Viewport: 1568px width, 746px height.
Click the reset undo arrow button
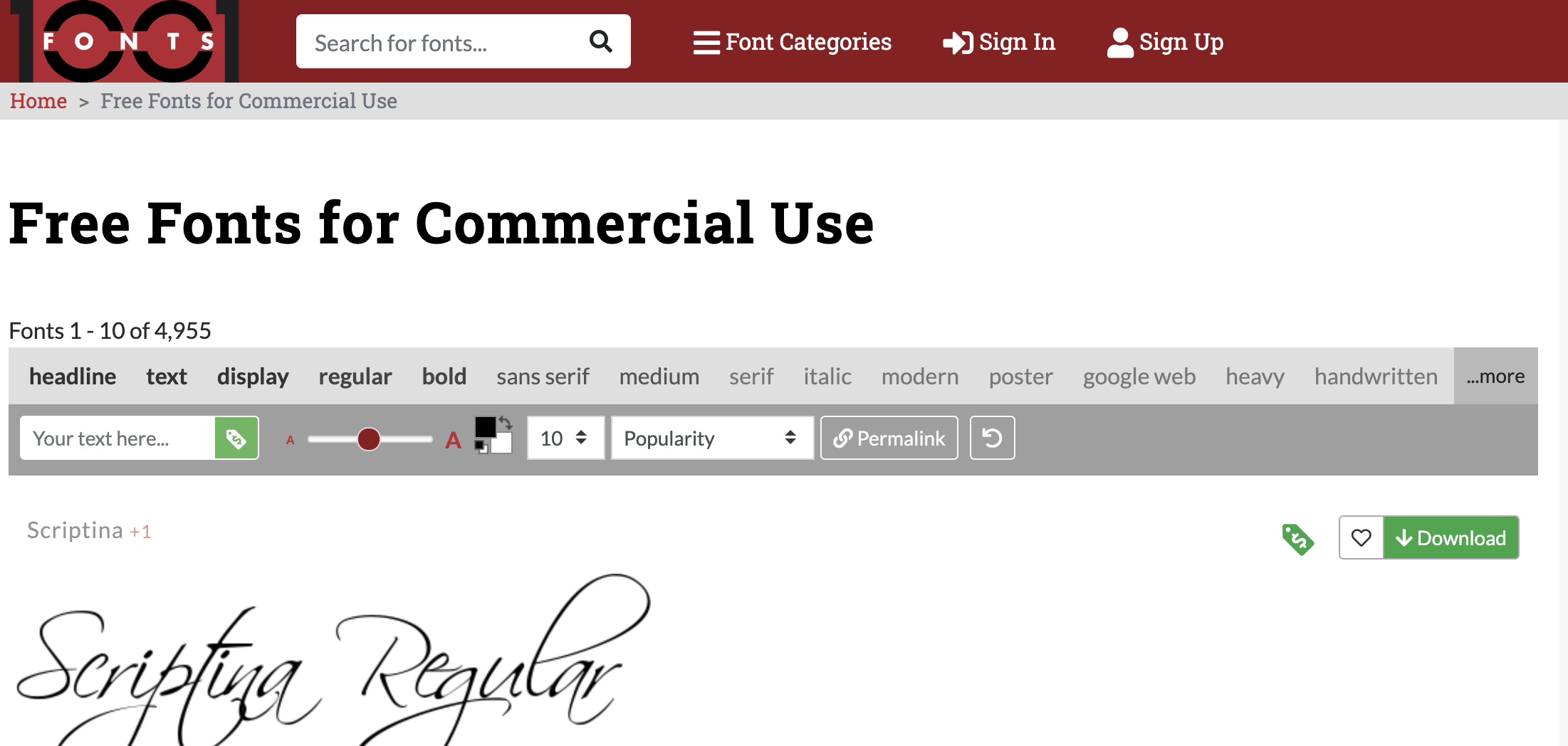pos(992,438)
